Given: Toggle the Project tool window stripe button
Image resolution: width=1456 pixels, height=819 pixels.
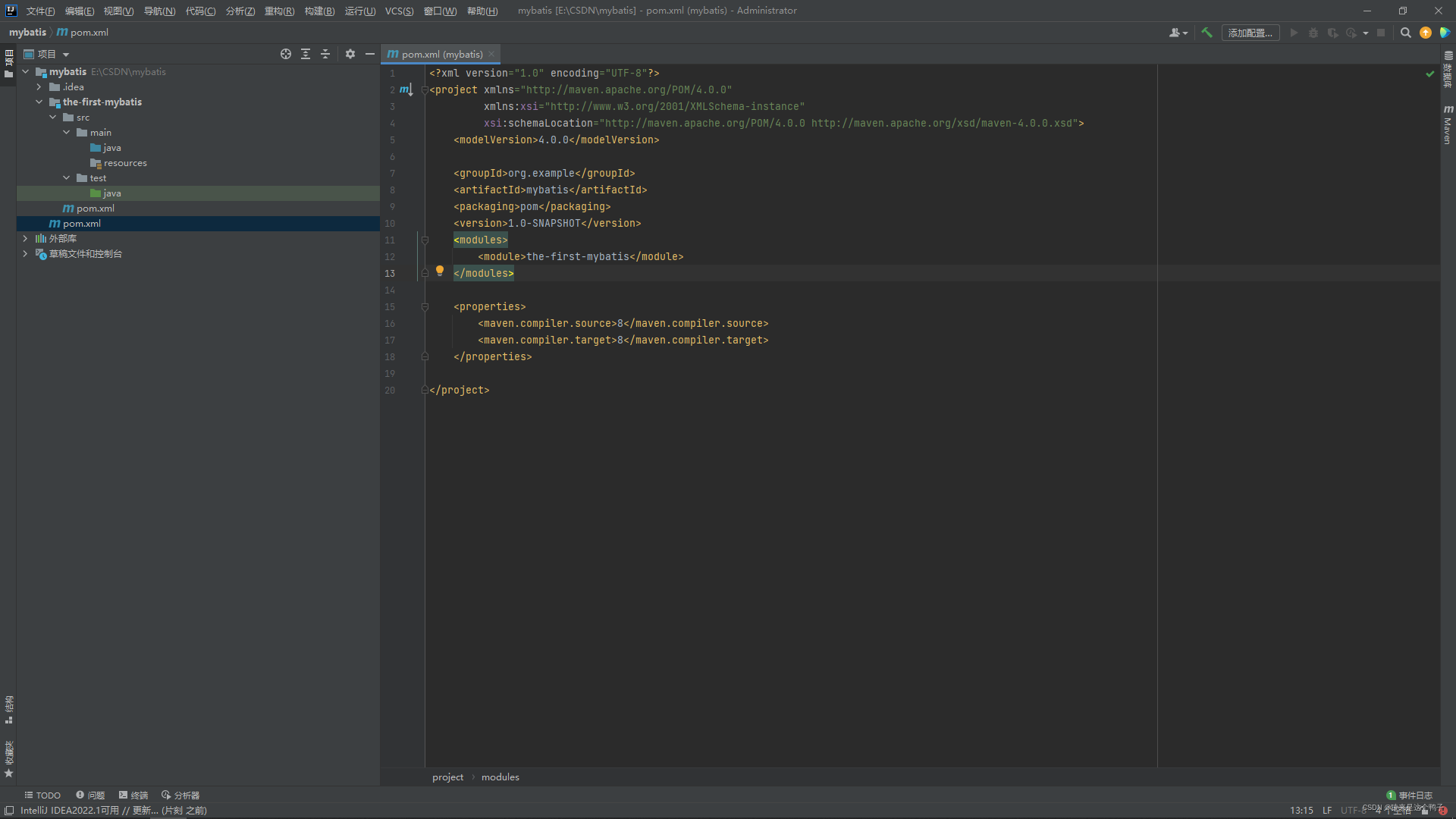Looking at the screenshot, I should [8, 64].
